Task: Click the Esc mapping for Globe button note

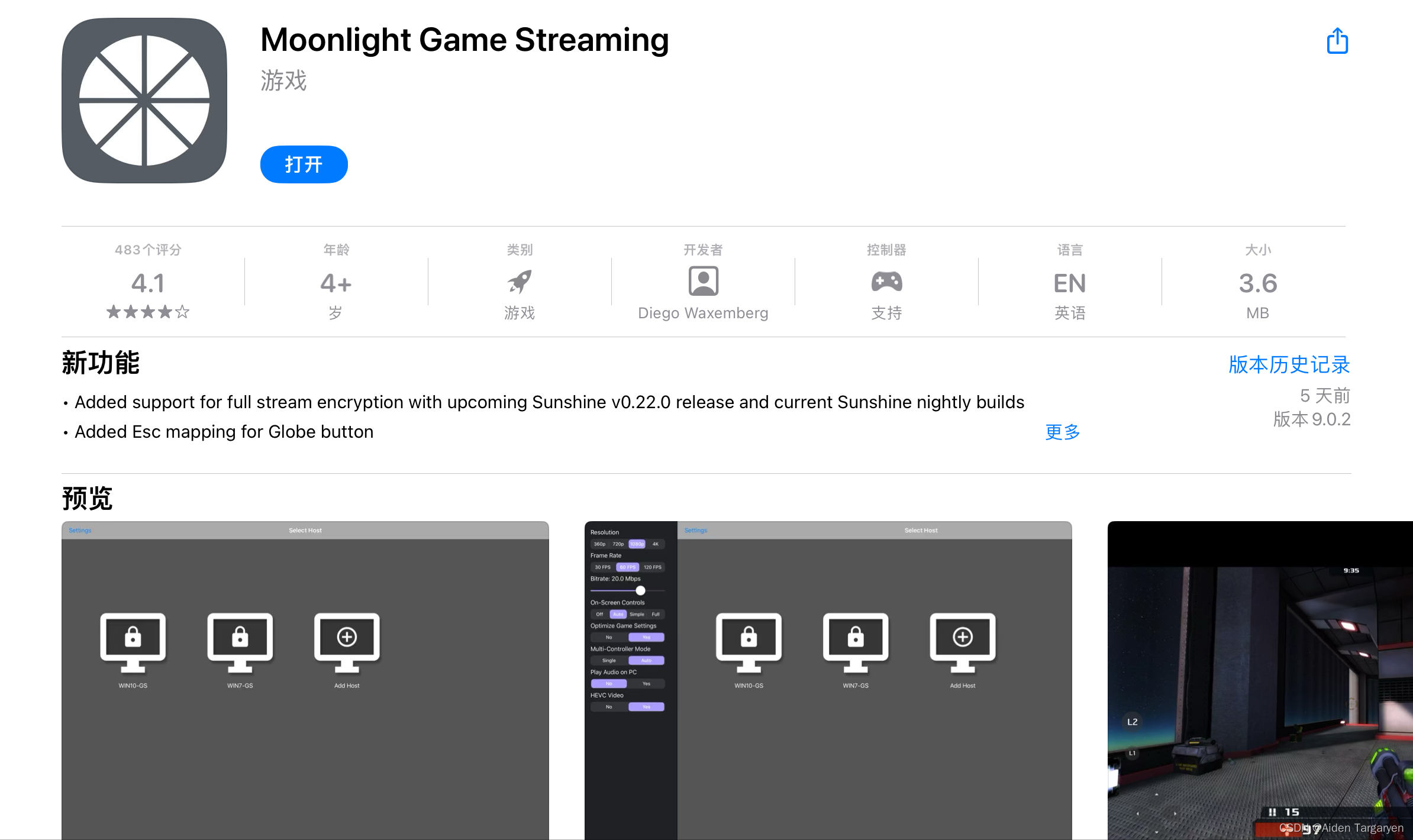Action: (224, 432)
